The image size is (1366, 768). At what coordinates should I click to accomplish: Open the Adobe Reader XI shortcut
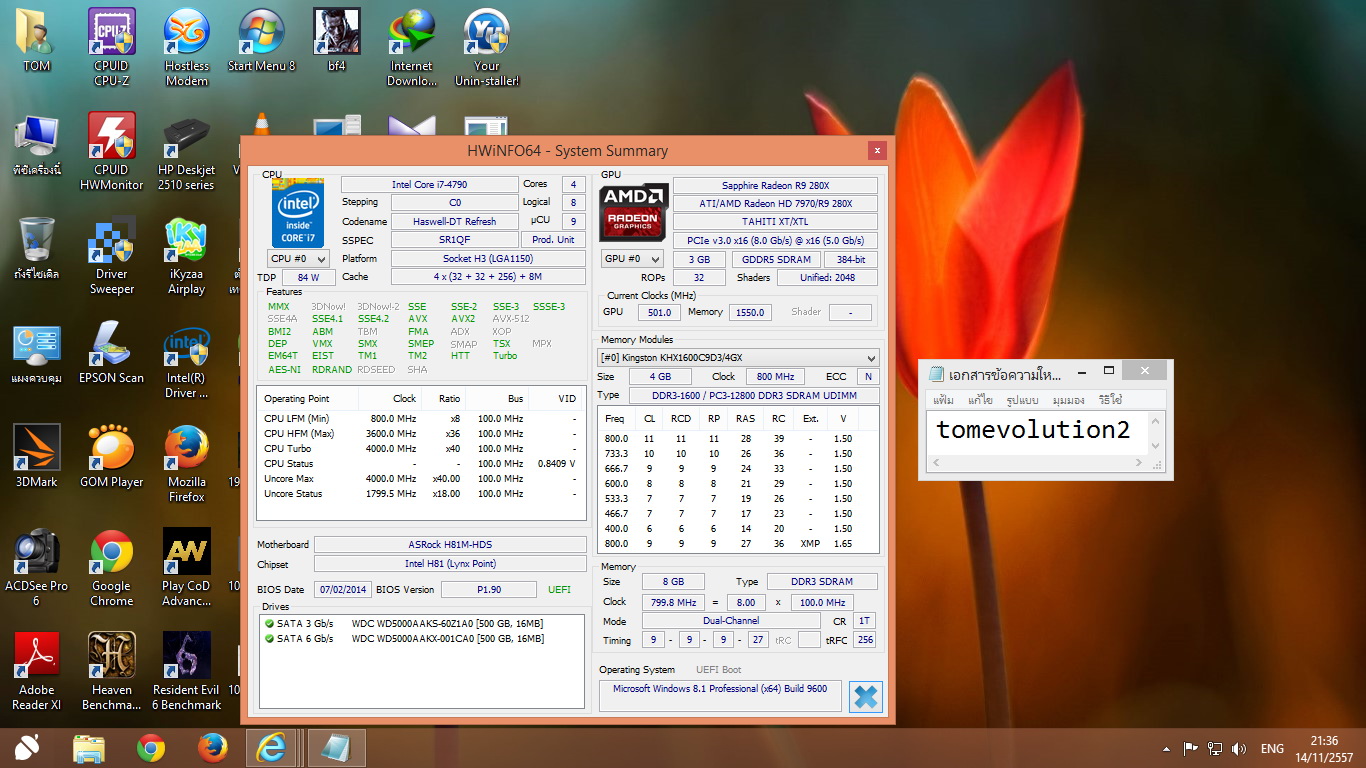(x=37, y=671)
